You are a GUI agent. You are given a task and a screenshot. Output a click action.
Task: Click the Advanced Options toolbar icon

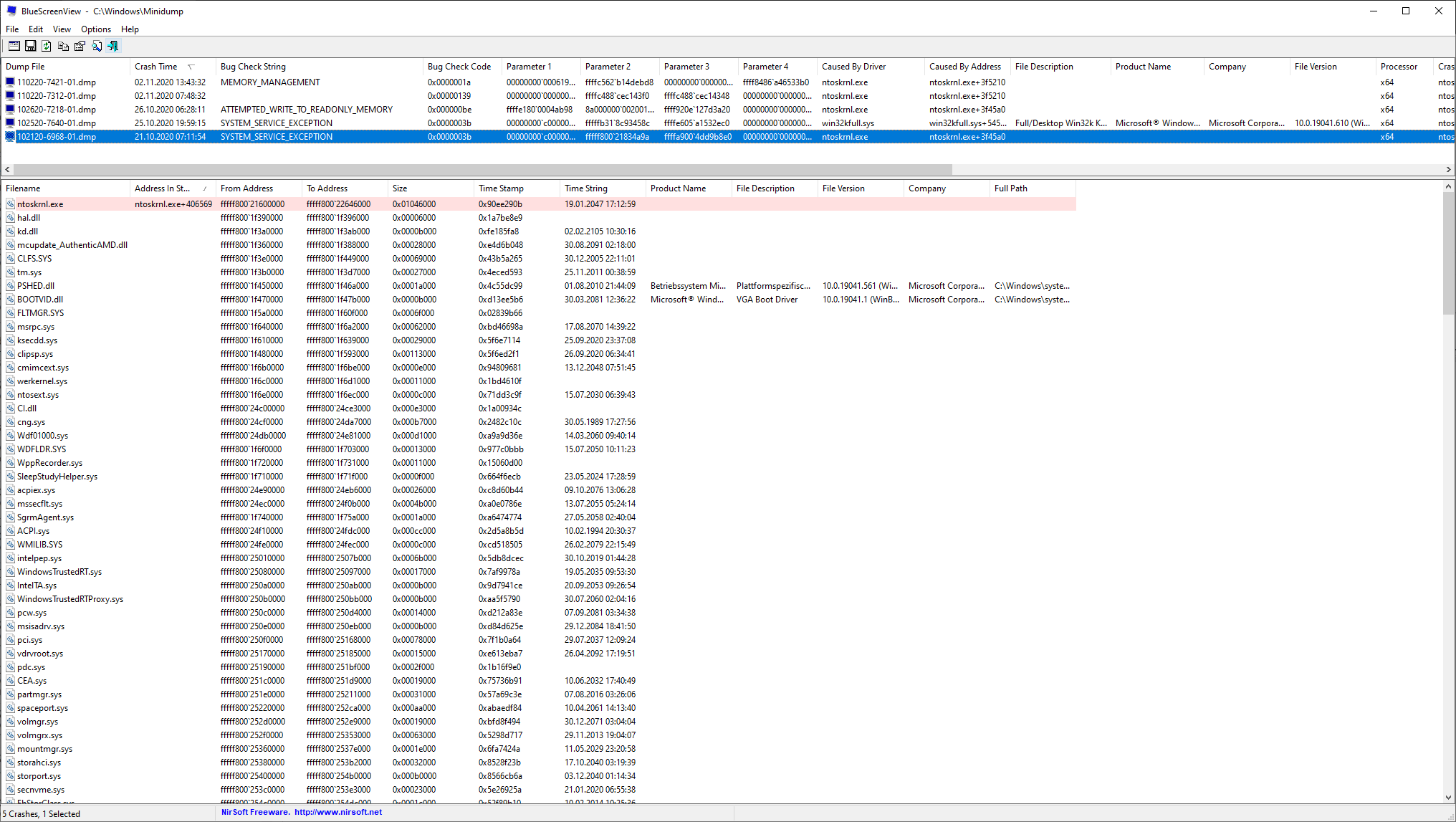pyautogui.click(x=14, y=46)
